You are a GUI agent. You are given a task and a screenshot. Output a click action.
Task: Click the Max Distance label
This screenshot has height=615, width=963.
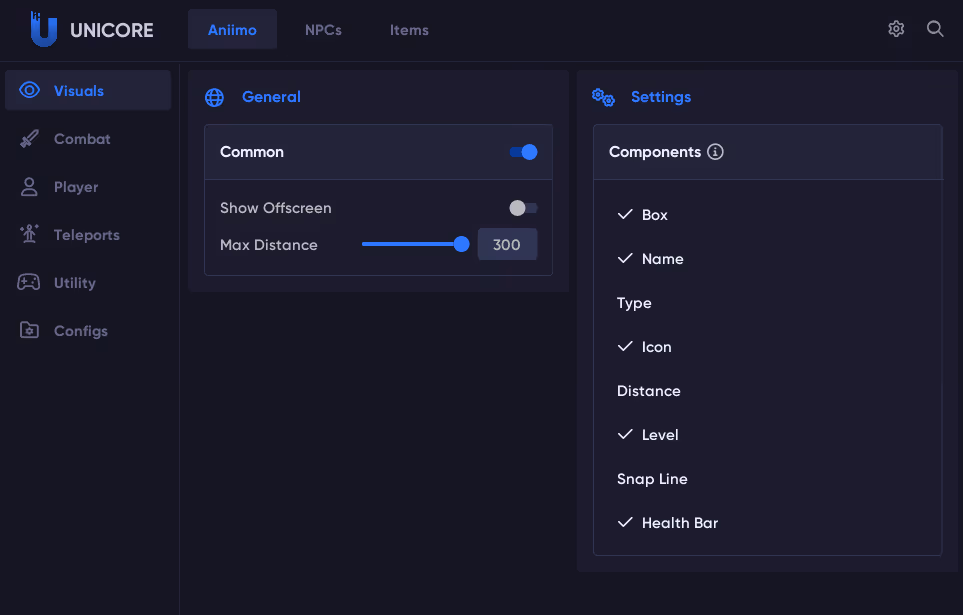269,245
